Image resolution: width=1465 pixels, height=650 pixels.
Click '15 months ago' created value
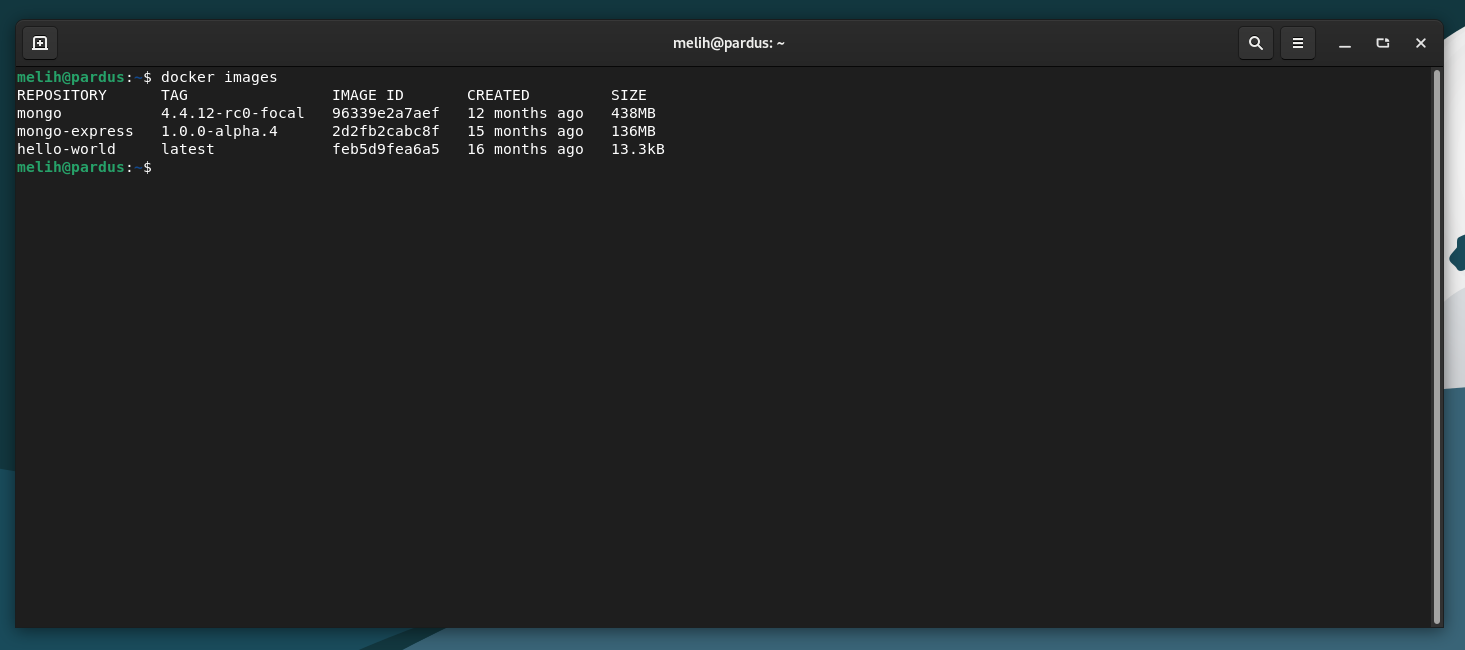pyautogui.click(x=525, y=131)
